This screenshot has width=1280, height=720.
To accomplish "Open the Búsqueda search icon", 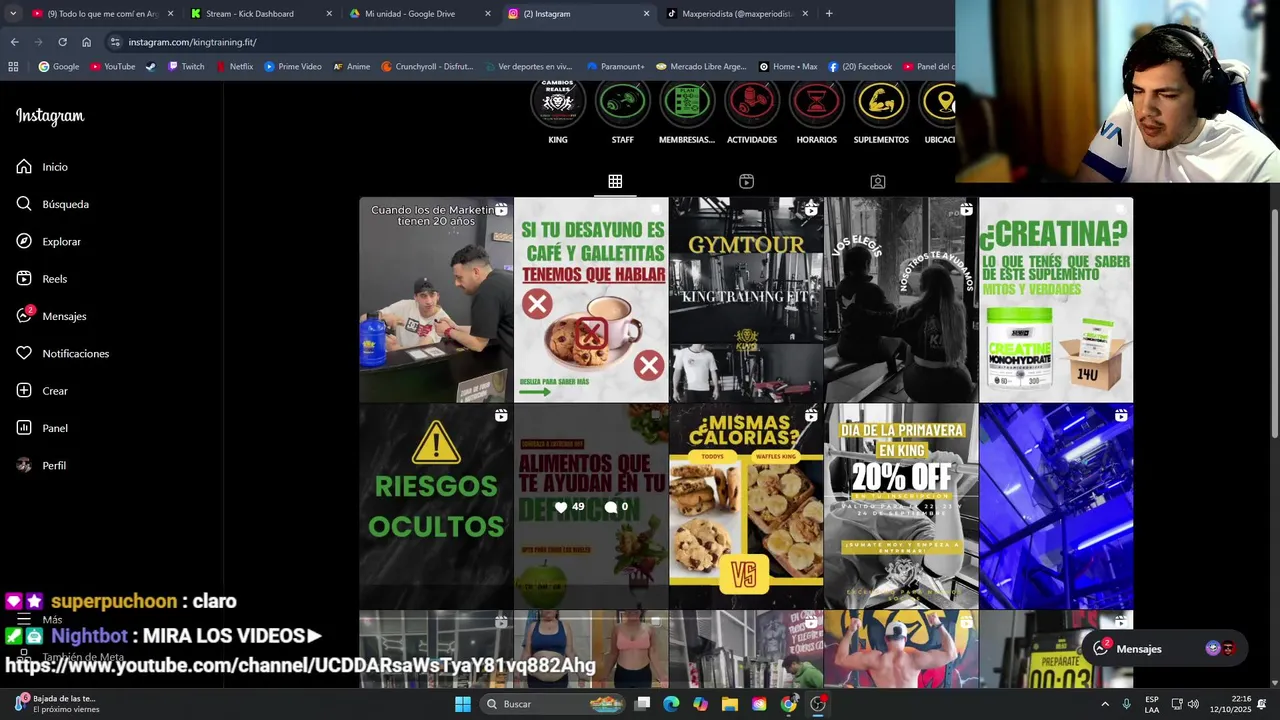I will (24, 204).
